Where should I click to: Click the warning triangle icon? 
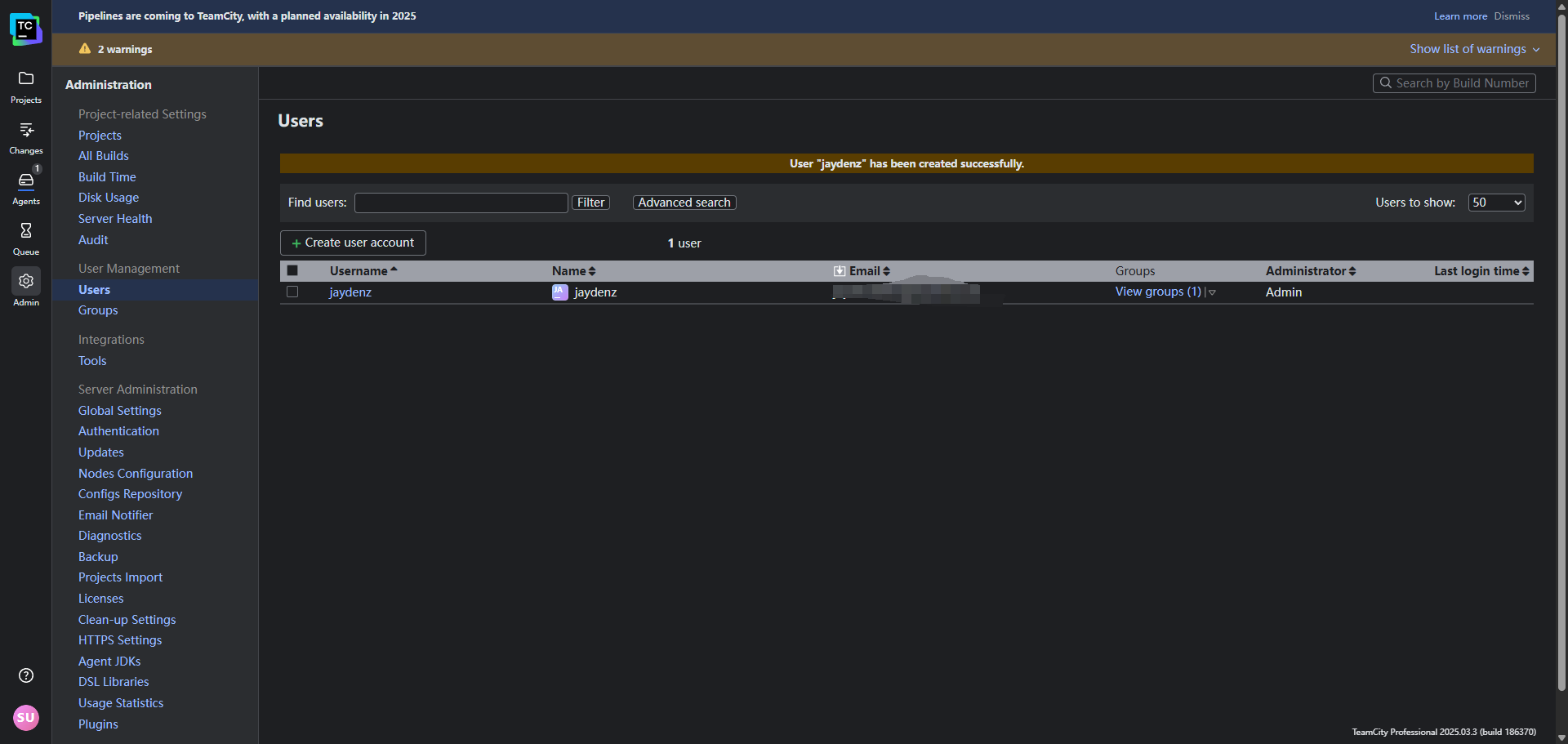click(85, 49)
